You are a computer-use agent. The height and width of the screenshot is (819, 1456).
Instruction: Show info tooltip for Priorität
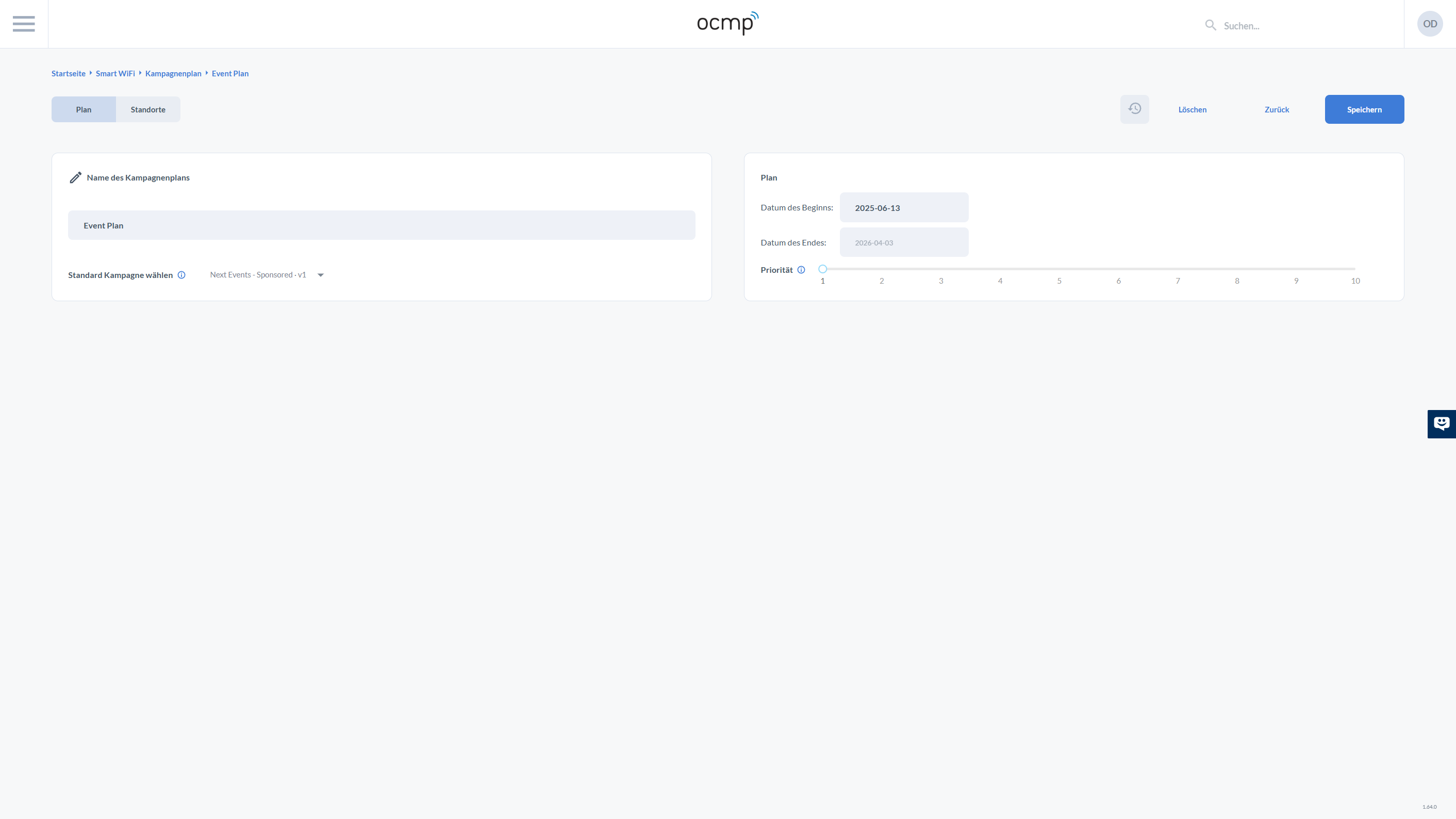point(801,270)
